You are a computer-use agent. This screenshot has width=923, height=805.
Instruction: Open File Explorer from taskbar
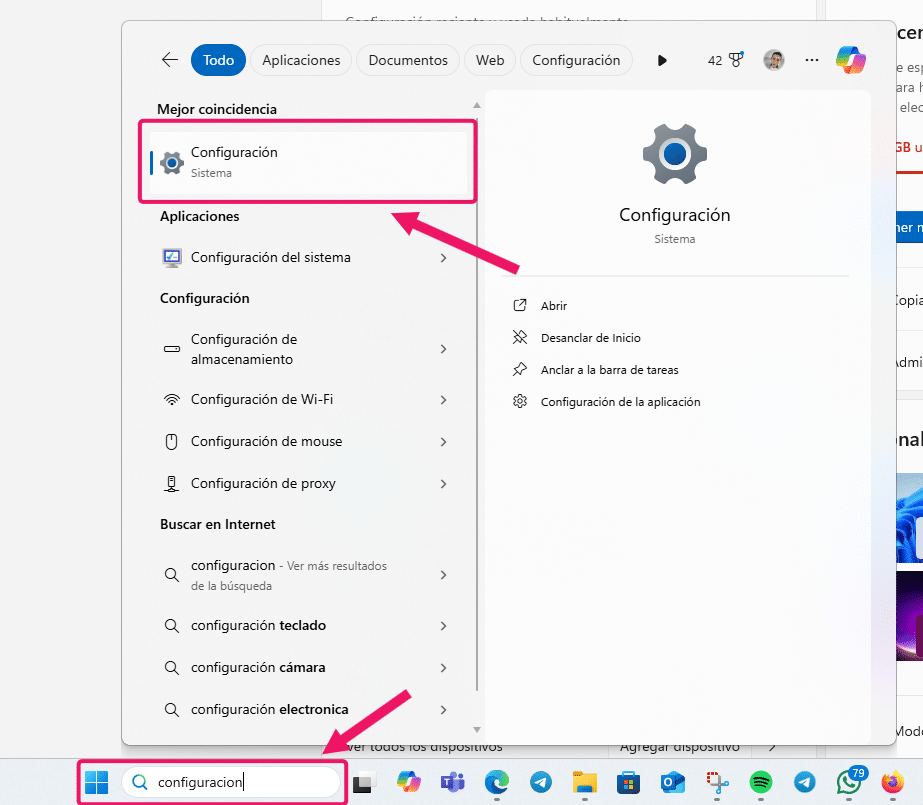[x=585, y=782]
